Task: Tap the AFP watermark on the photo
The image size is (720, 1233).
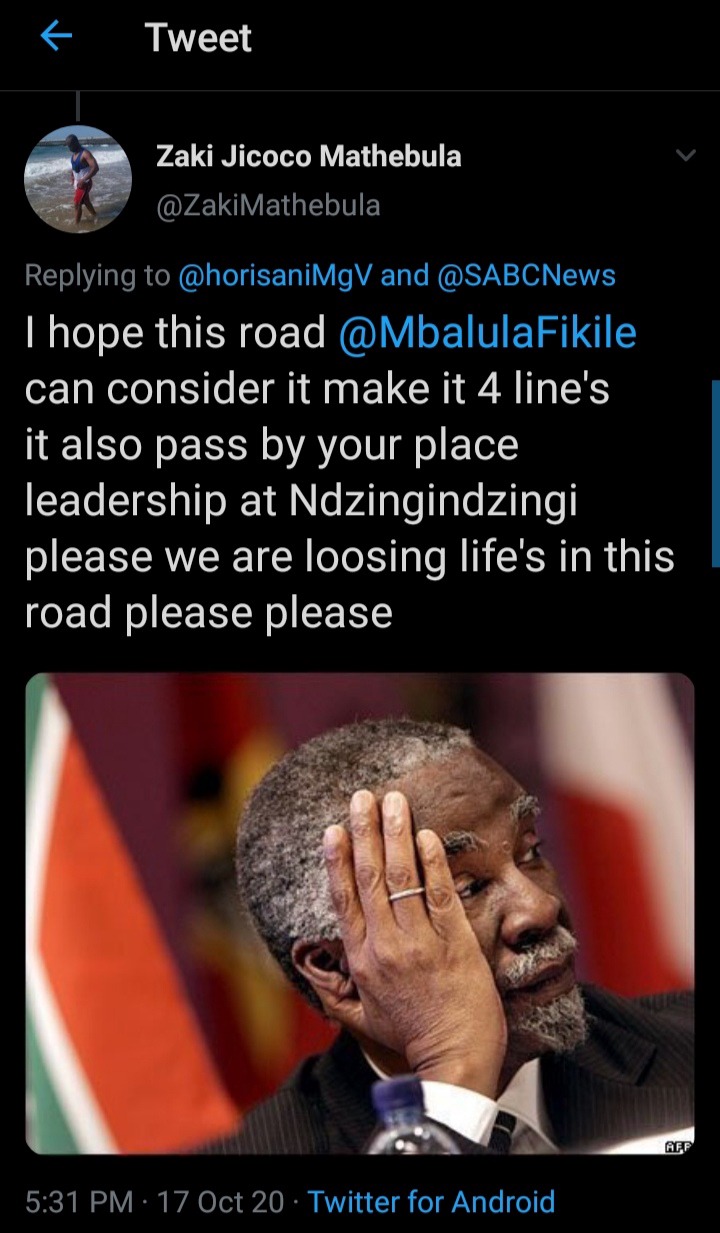Action: pyautogui.click(x=677, y=1143)
